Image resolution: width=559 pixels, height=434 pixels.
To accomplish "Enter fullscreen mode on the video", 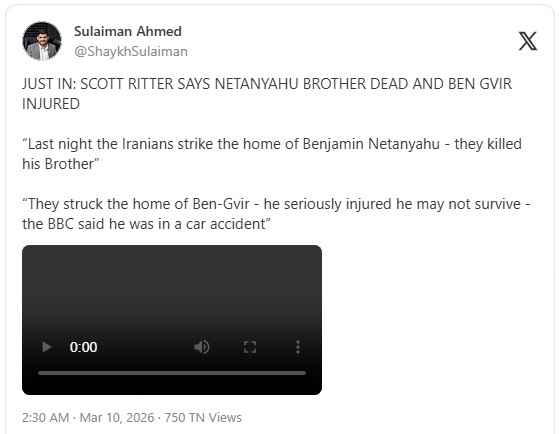I will [x=250, y=347].
